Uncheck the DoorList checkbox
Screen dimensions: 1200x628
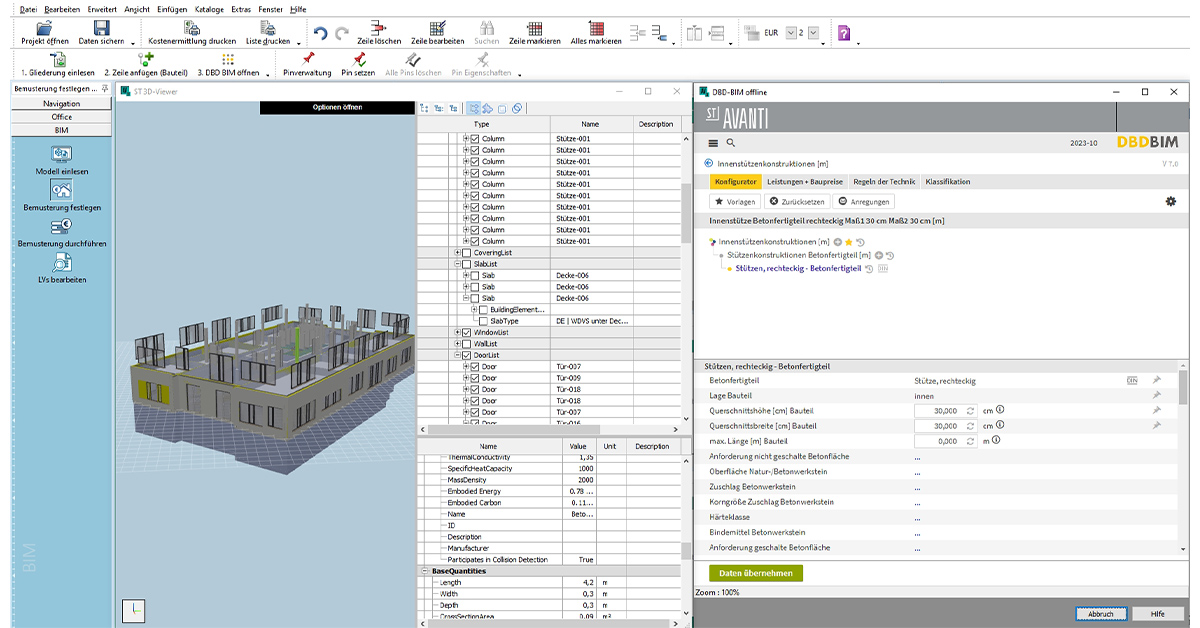pyautogui.click(x=466, y=355)
